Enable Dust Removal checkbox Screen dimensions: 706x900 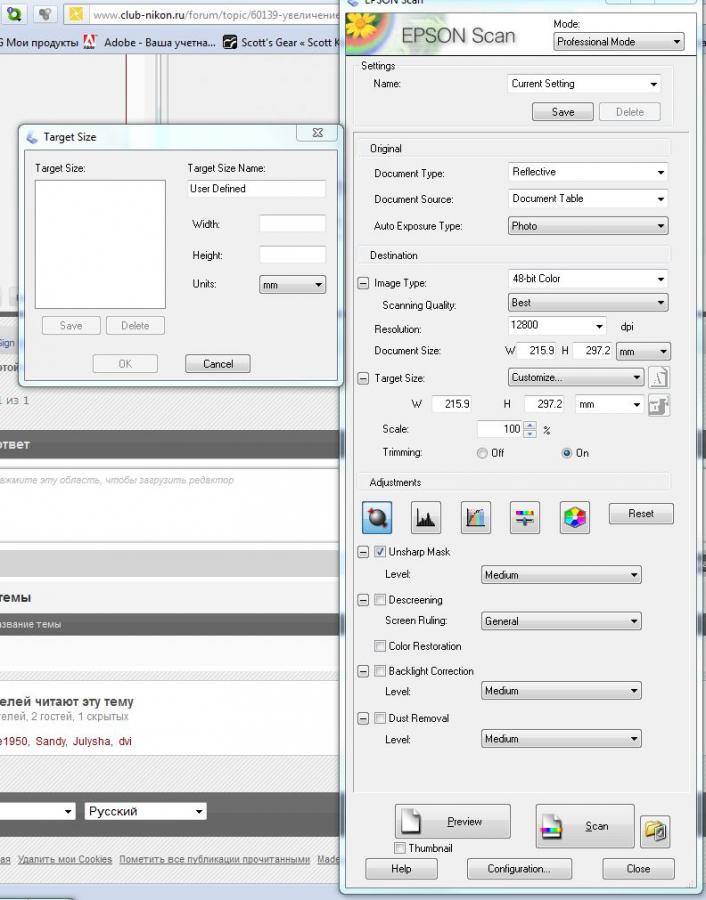point(379,718)
